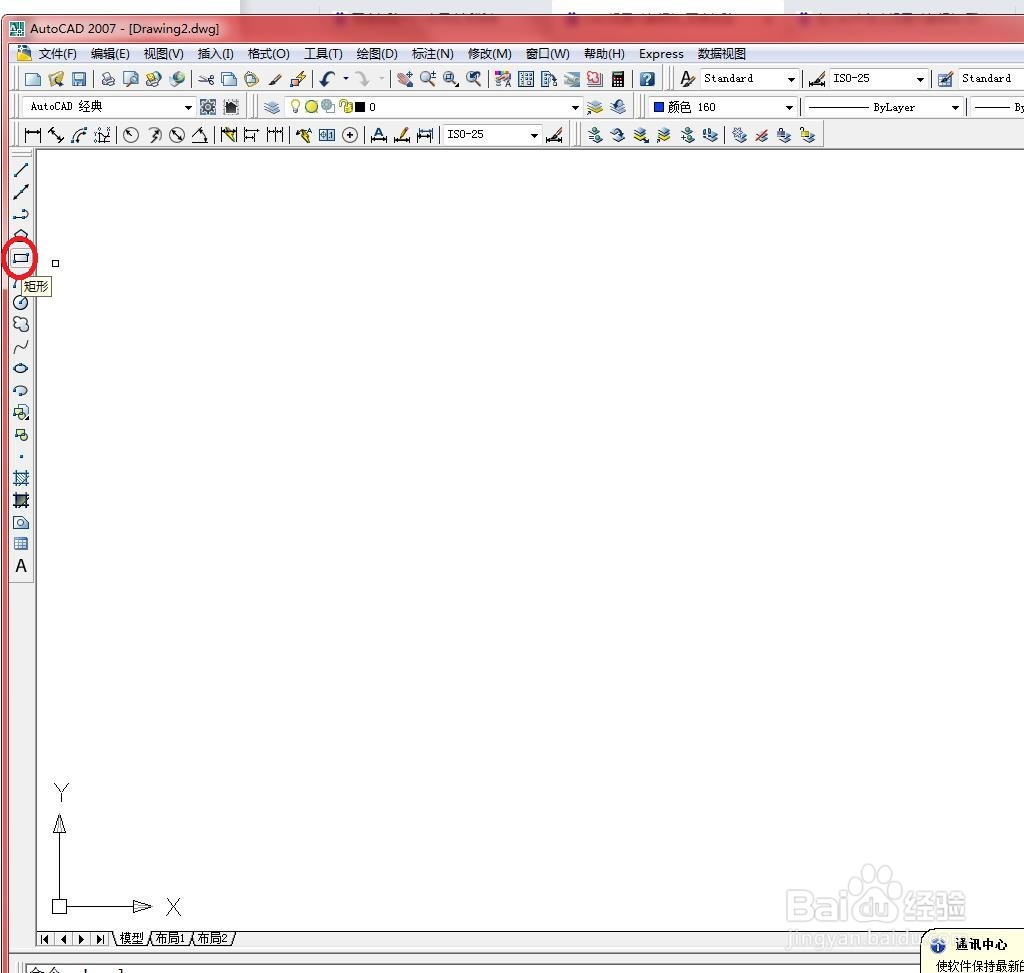Click the Match Properties brush icon
Screen dimensions: 1024x973
275,79
